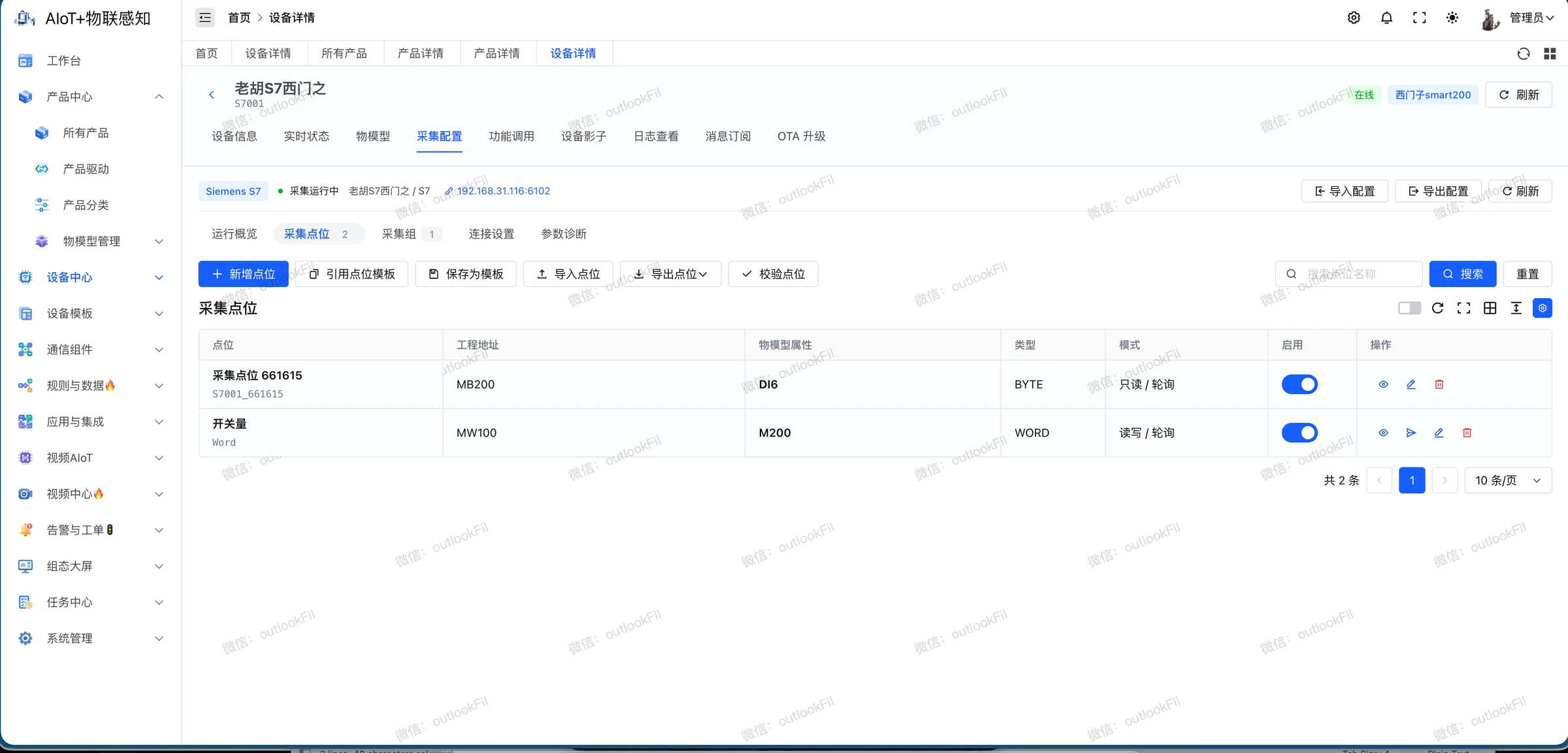Viewport: 1568px width, 753px height.
Task: Click the 新增点位 button
Action: (244, 274)
